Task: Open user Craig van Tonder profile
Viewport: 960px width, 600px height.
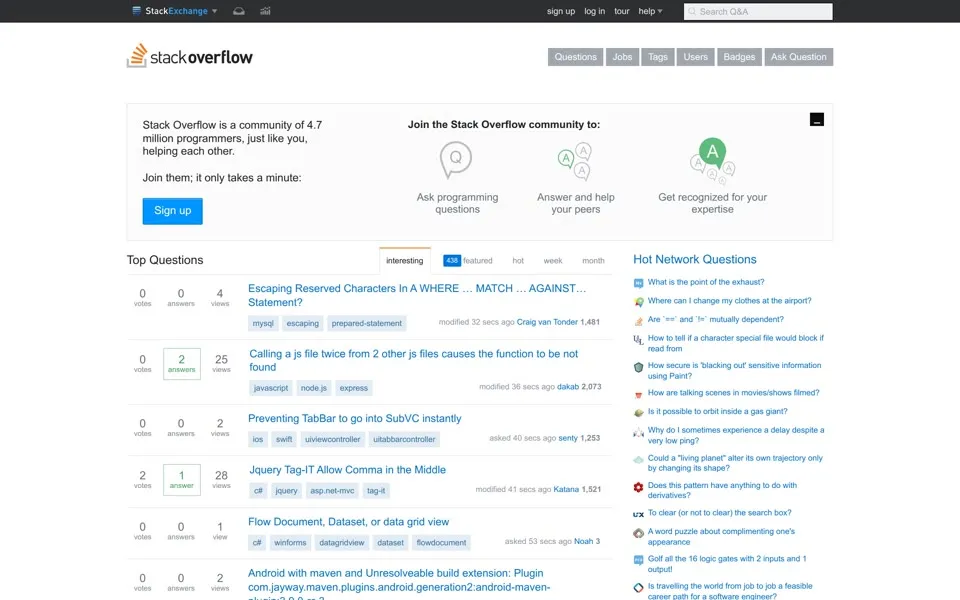Action: click(x=547, y=322)
